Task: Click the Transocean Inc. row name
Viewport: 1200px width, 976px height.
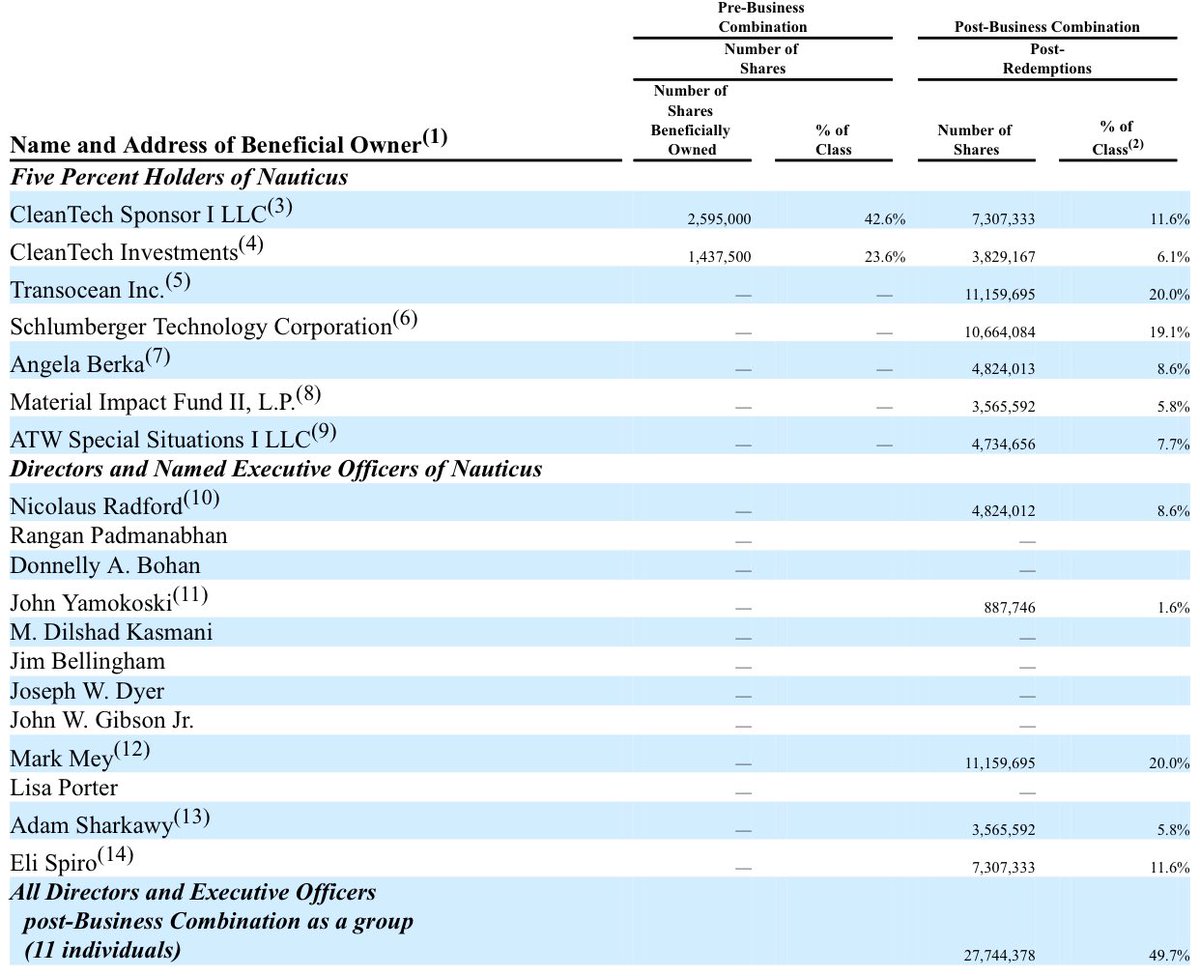Action: coord(100,288)
